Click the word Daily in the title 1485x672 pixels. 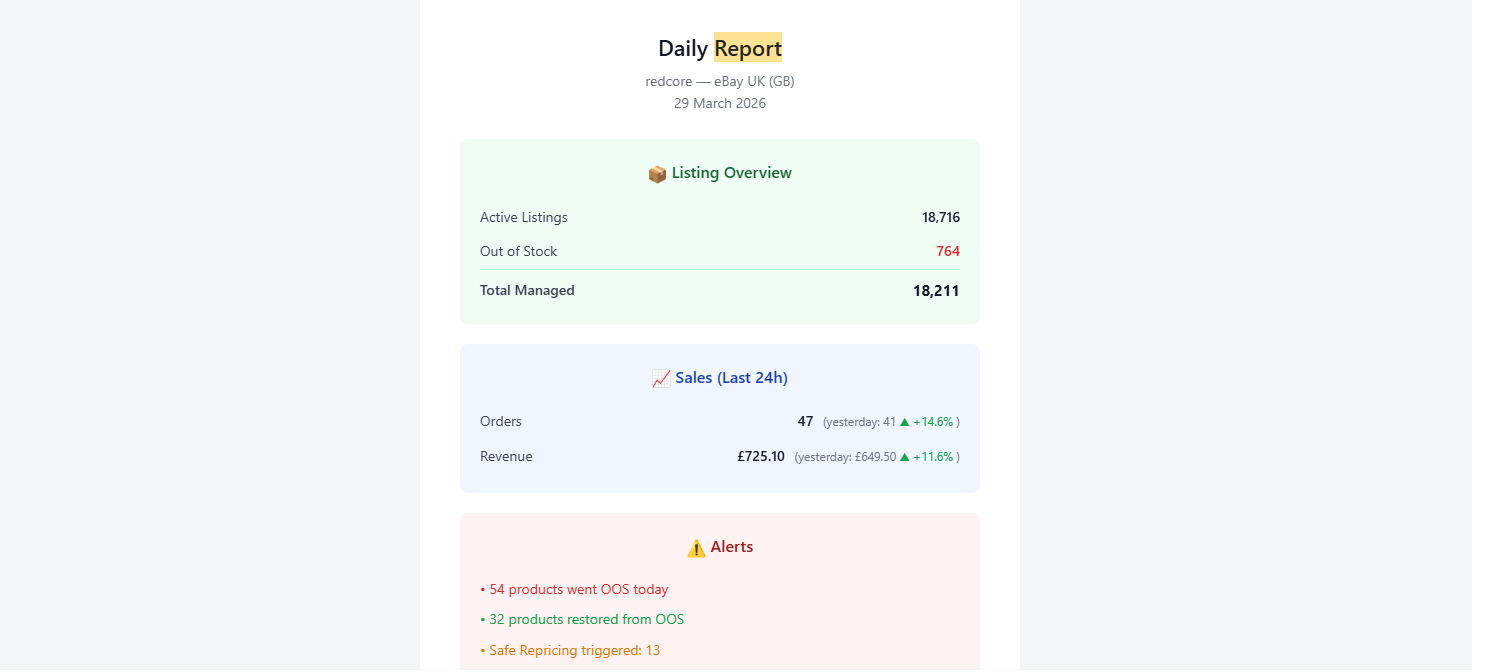tap(683, 48)
